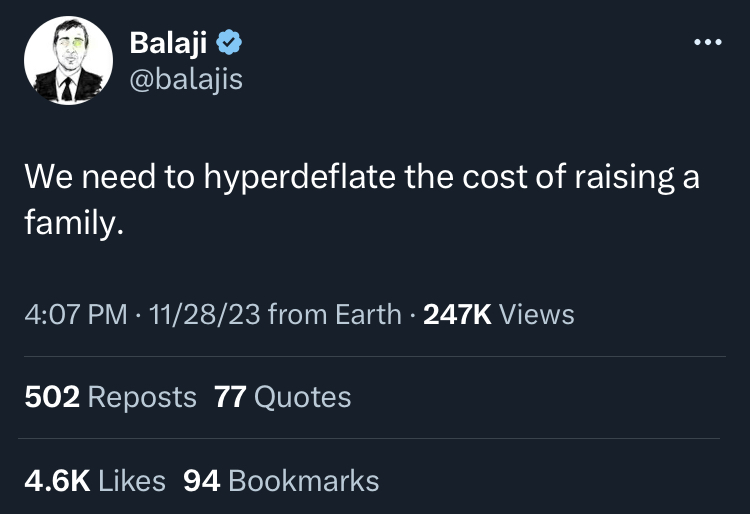The width and height of the screenshot is (750, 514).
Task: Open the 502 Reposts list
Action: coord(110,397)
